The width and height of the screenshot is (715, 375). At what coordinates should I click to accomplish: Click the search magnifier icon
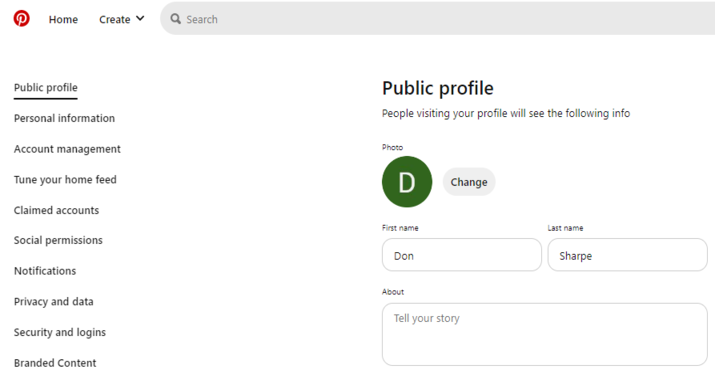(x=176, y=19)
